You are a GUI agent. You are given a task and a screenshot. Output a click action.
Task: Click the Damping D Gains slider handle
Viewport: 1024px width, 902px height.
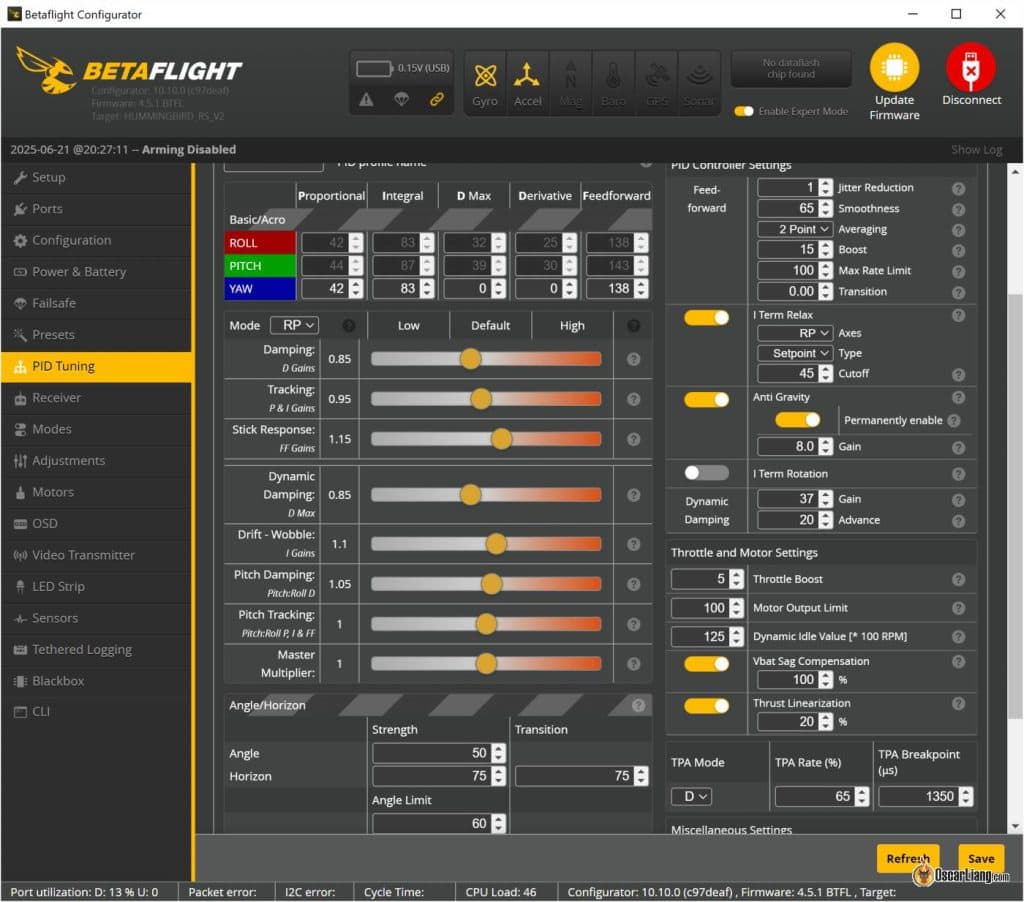[470, 359]
